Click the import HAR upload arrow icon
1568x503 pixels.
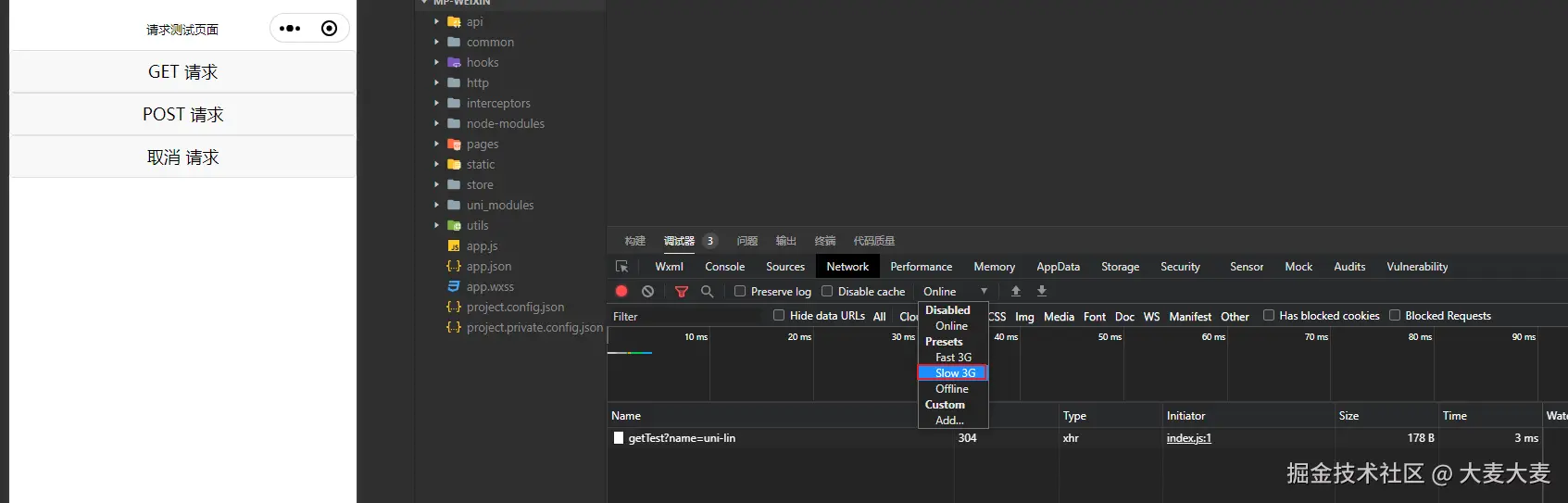click(x=1016, y=291)
